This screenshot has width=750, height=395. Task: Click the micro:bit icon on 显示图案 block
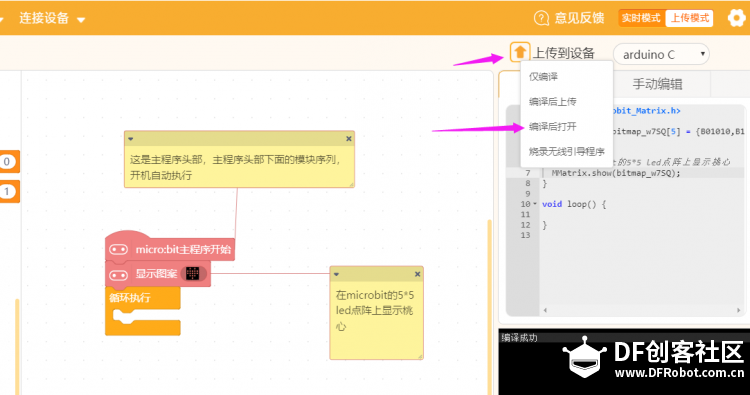point(118,274)
